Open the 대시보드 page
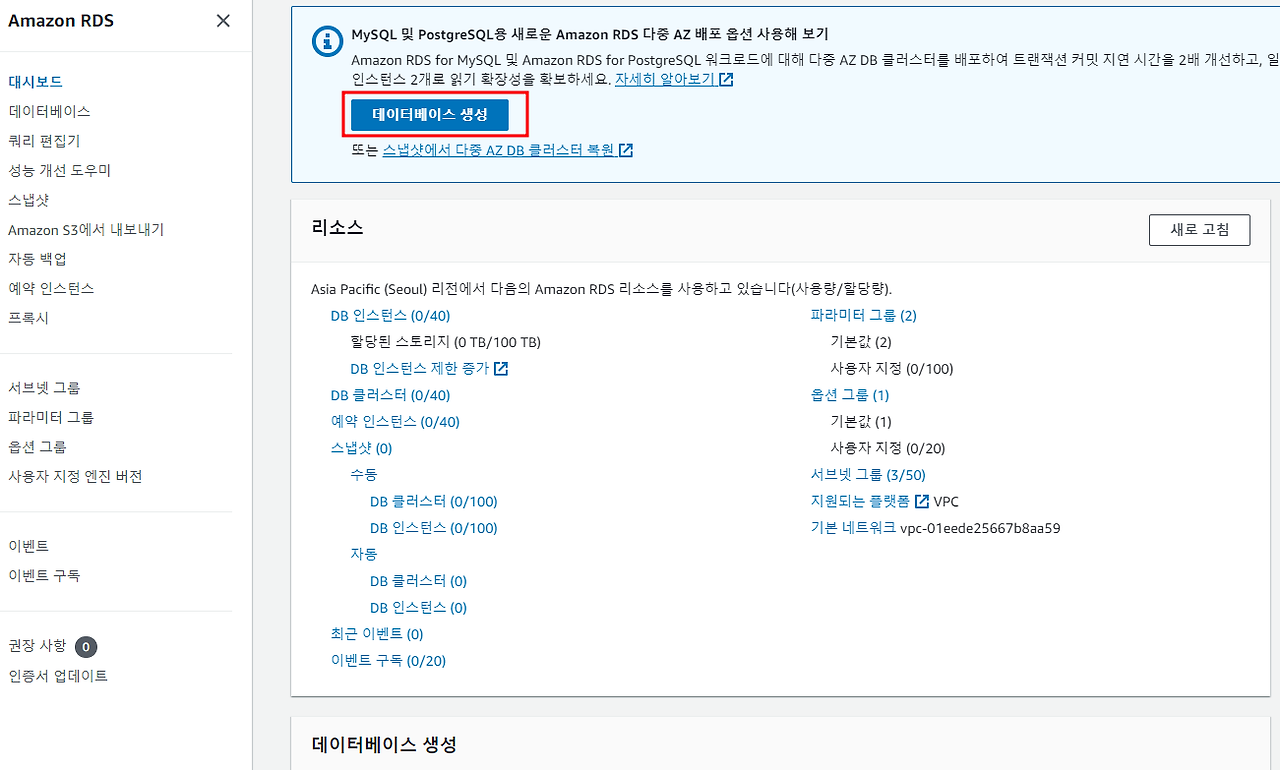 click(x=36, y=82)
